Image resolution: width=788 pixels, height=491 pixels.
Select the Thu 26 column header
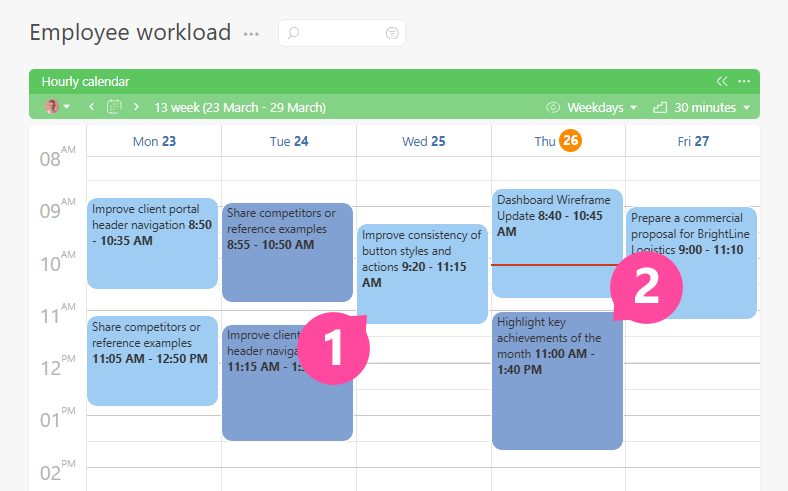coord(557,142)
